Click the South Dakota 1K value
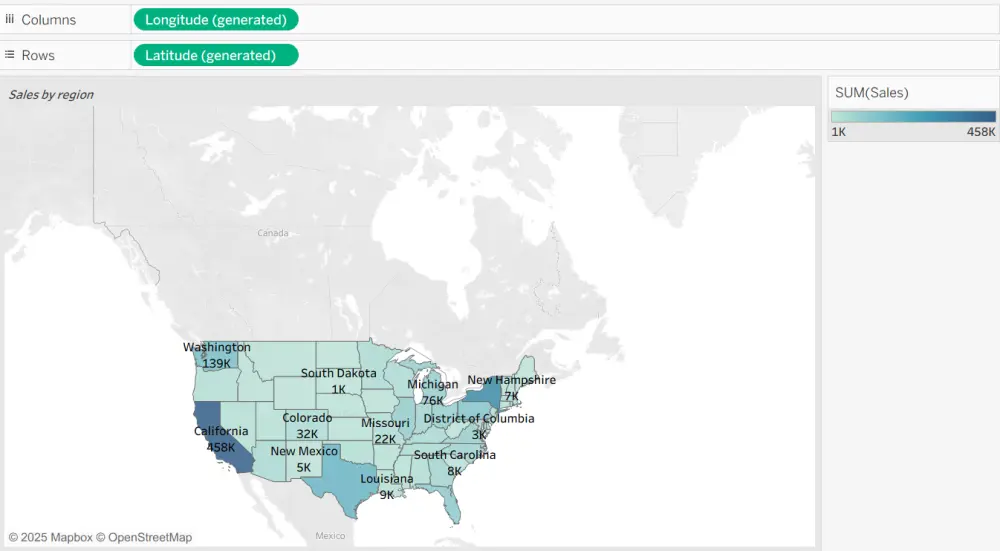Screen dimensions: 1000x551 pos(339,389)
